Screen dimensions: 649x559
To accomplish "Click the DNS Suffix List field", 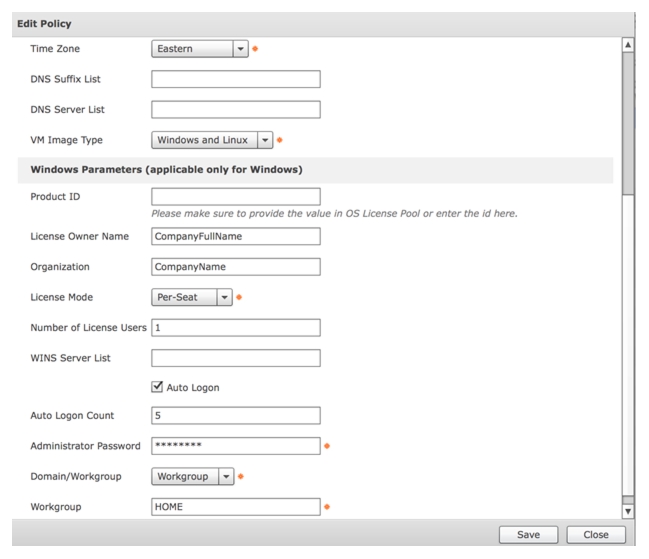I will 236,79.
